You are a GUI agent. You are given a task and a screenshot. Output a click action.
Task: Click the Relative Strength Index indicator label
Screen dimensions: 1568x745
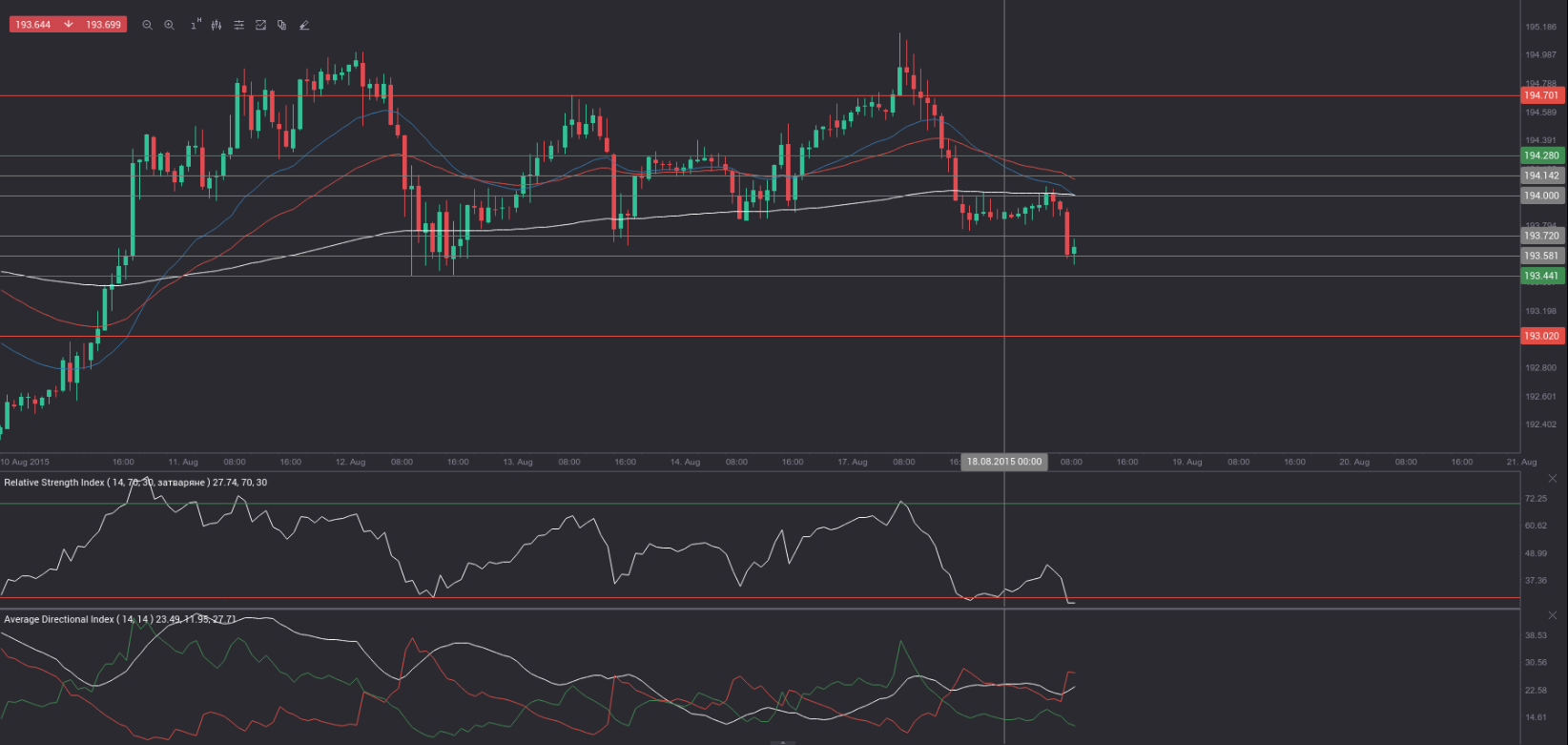[x=135, y=483]
